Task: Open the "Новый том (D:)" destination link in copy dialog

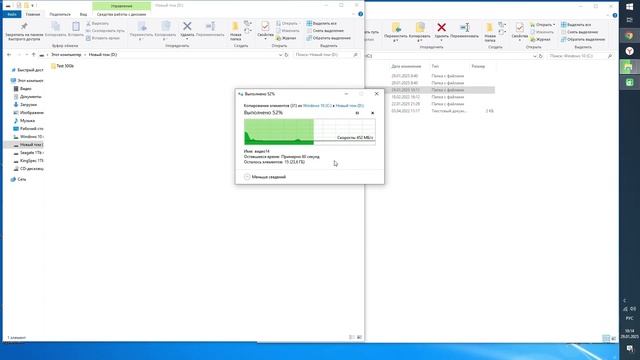Action: 350,106
